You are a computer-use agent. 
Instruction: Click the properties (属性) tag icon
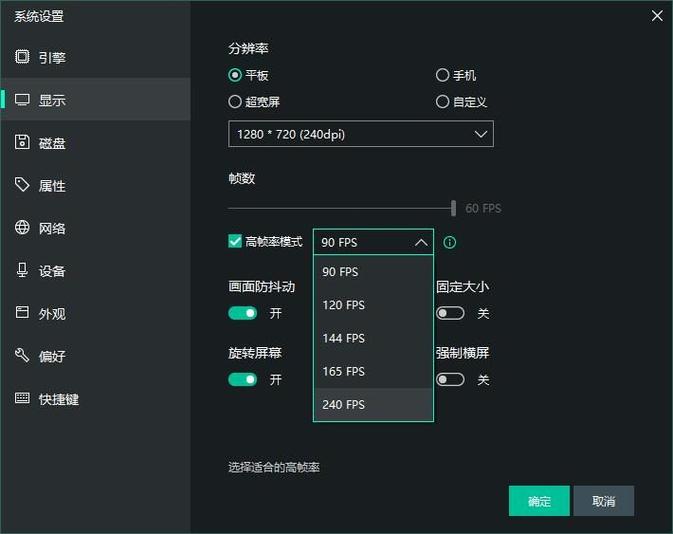(22, 185)
